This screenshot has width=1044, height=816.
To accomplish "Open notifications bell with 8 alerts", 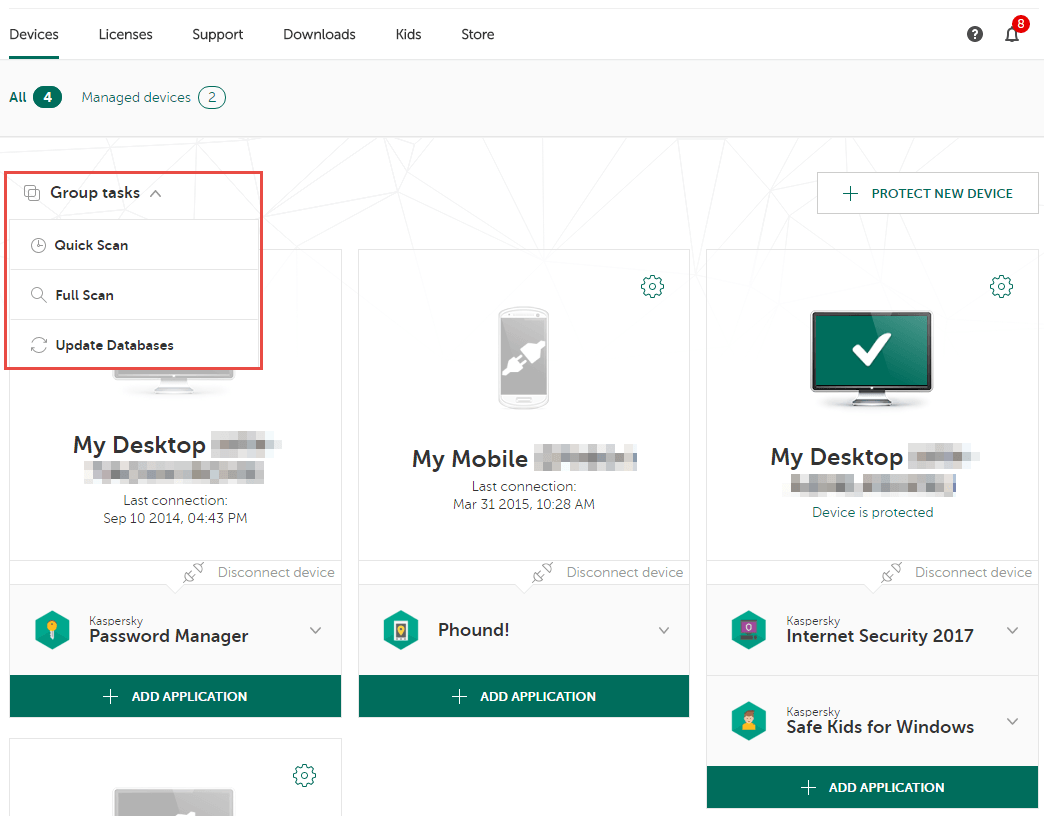I will (1012, 34).
